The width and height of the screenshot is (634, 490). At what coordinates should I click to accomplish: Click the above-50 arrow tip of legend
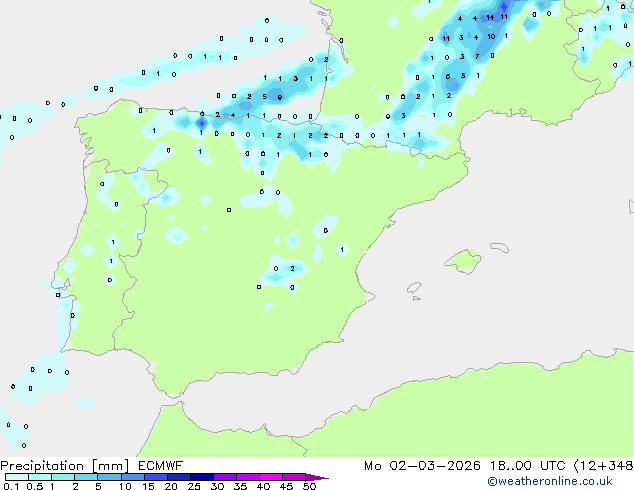coord(317,477)
